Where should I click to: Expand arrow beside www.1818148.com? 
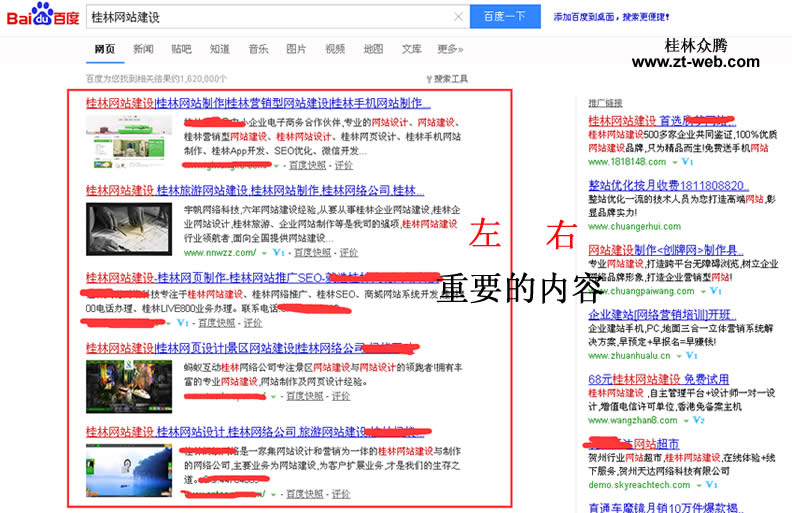(x=675, y=163)
